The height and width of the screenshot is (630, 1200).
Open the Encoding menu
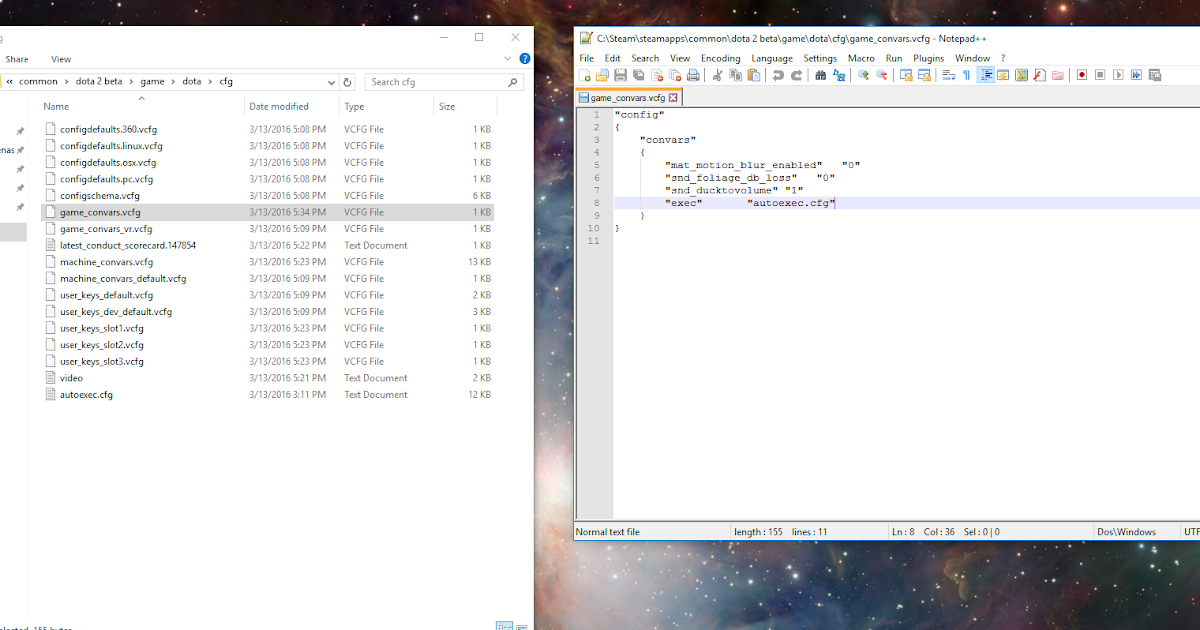(x=720, y=58)
